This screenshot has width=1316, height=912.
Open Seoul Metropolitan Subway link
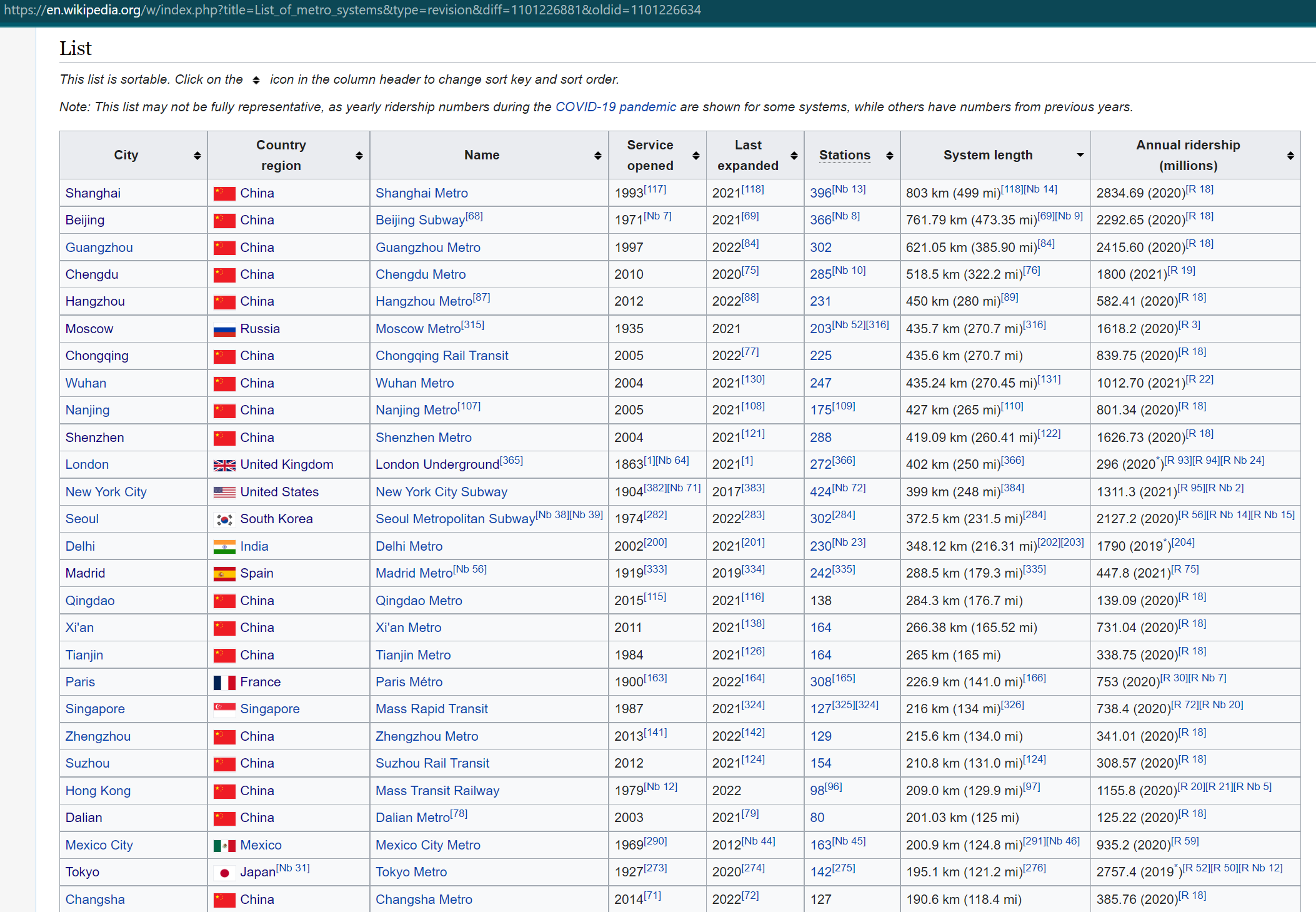(x=455, y=519)
